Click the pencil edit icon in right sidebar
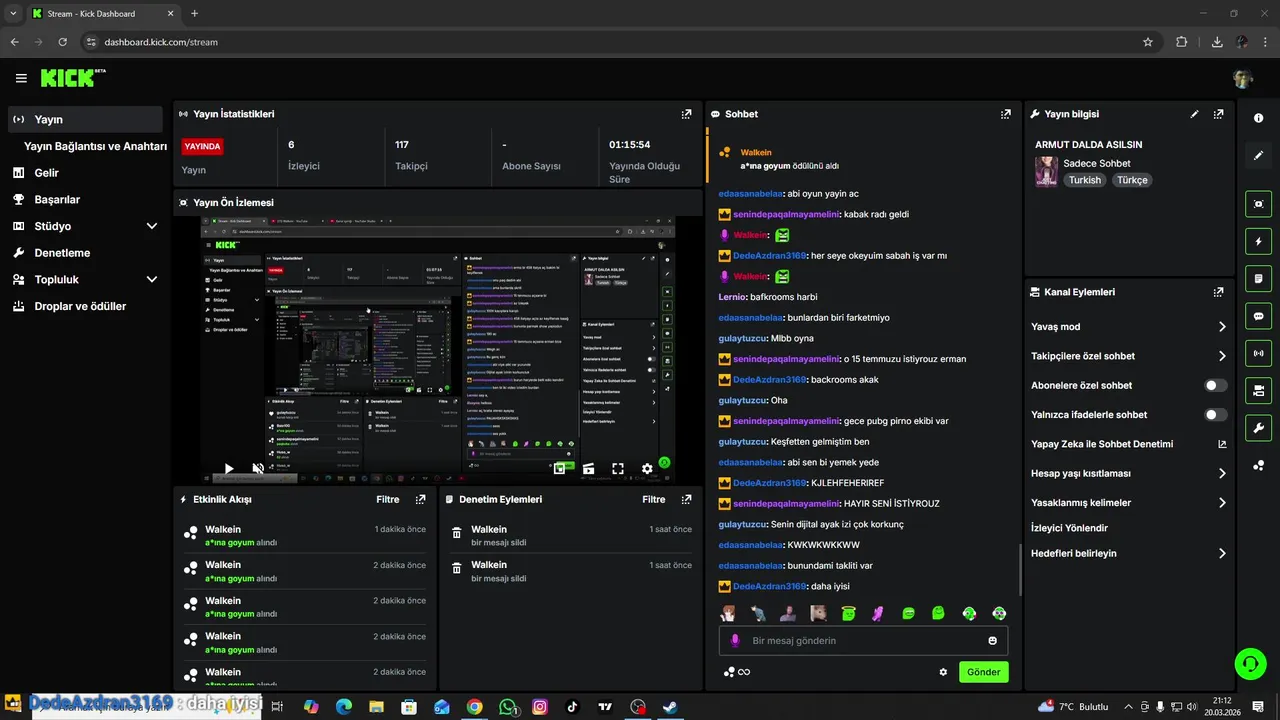The height and width of the screenshot is (720, 1280). pyautogui.click(x=1258, y=156)
